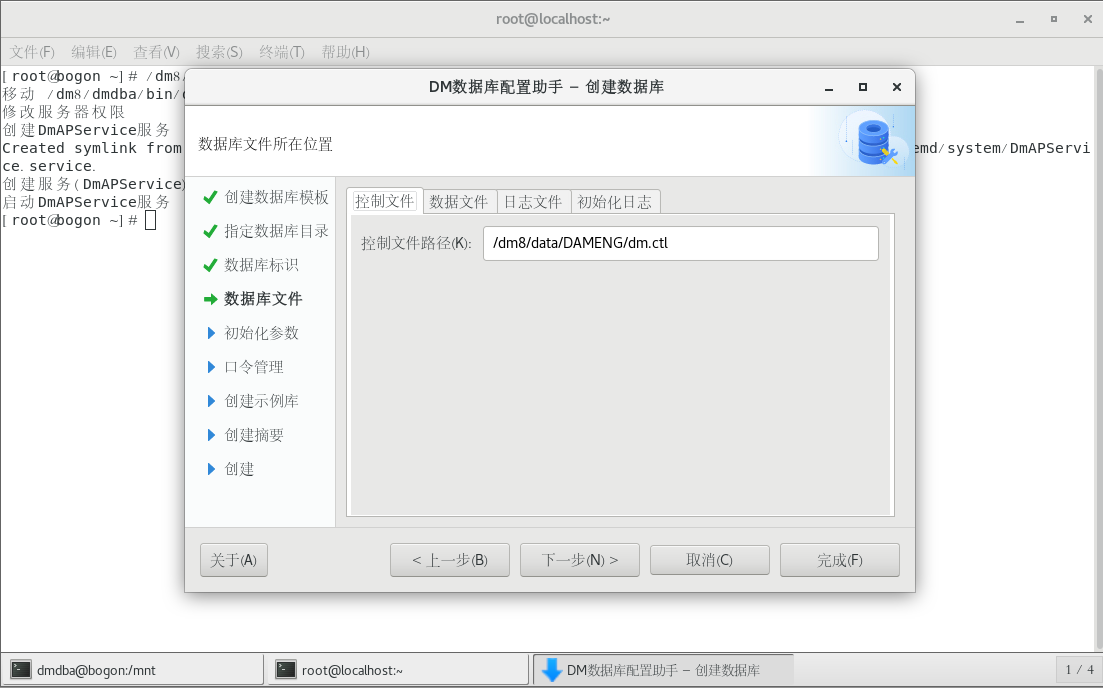Click the terminal prompt cursor line
1103x689 pixels.
point(79,220)
